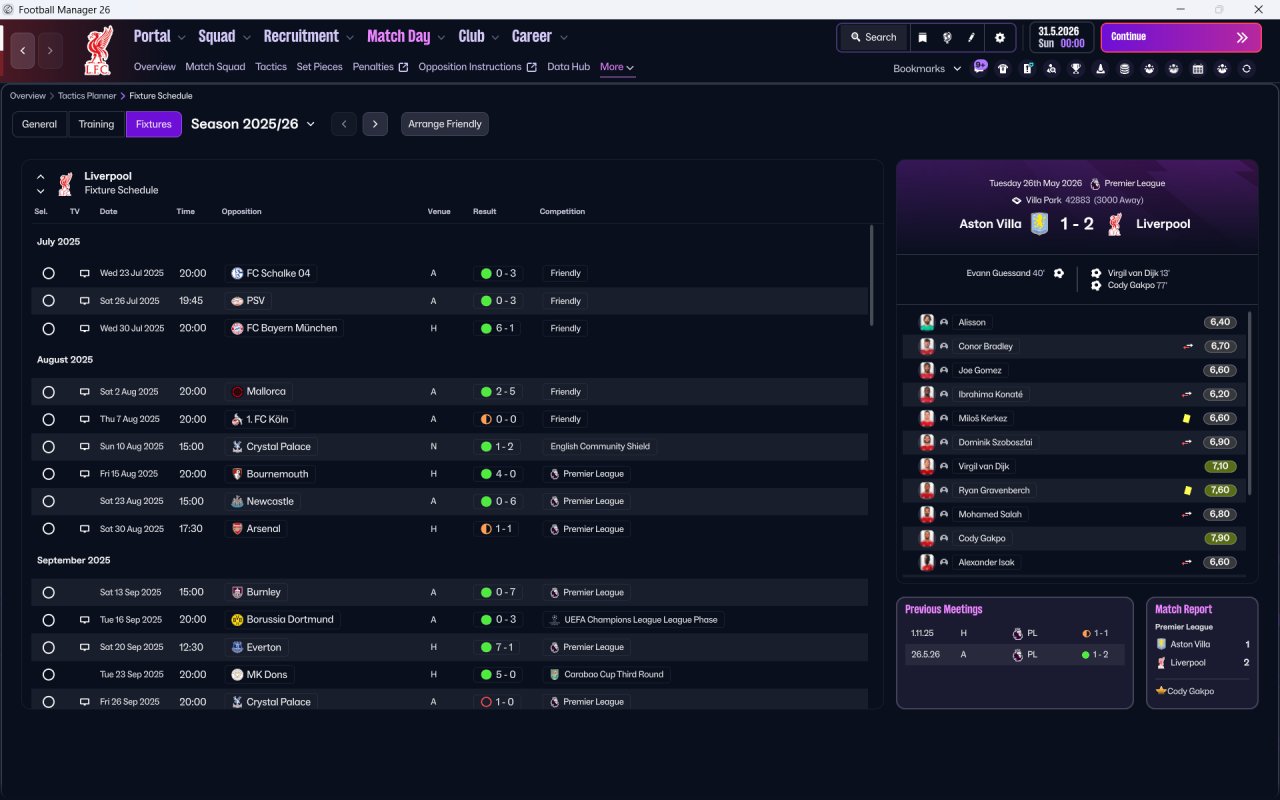Click the browser-style back navigation arrow
The width and height of the screenshot is (1280, 800).
23,50
